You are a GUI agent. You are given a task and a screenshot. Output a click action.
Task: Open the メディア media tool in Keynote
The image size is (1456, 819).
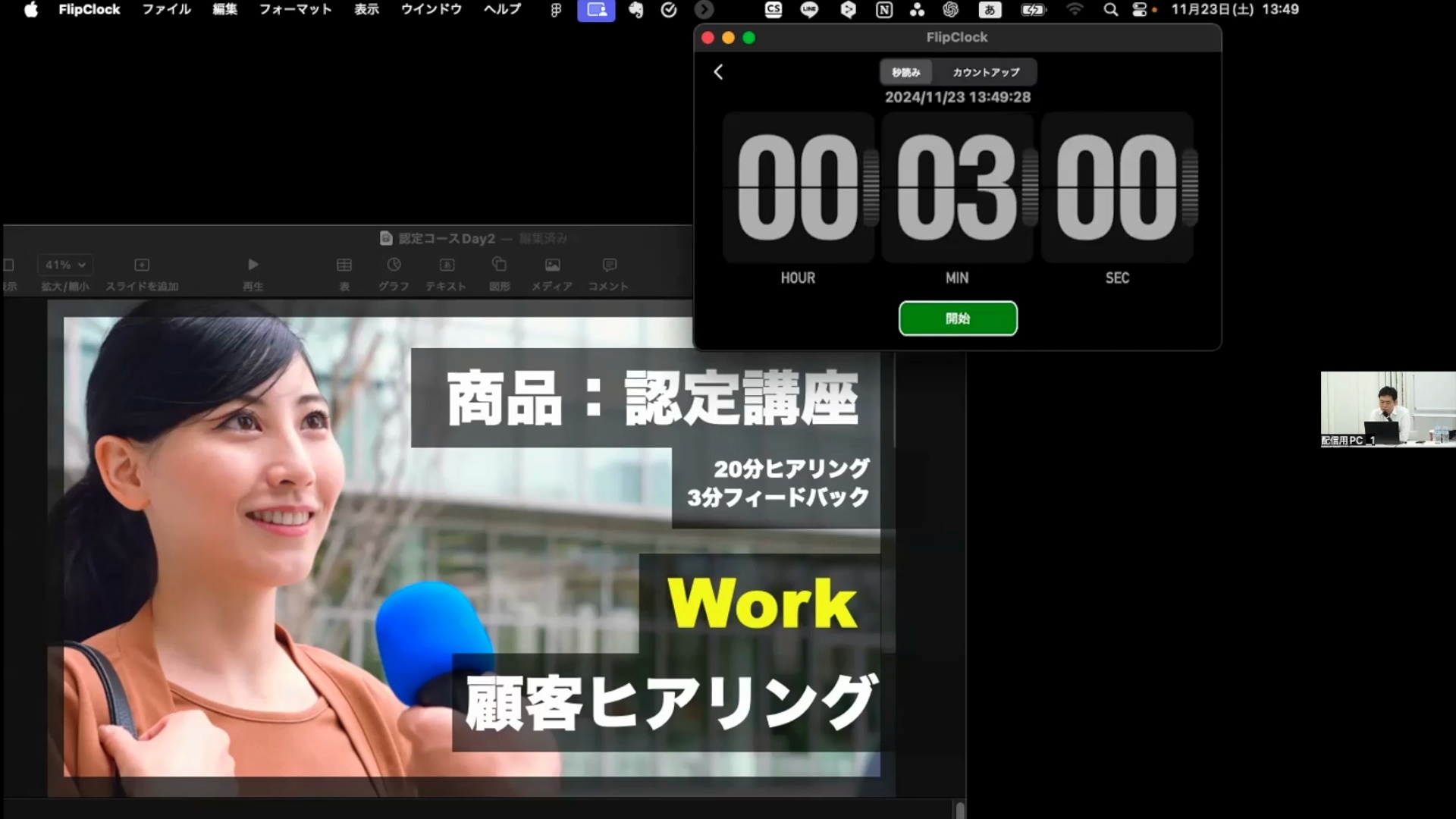pyautogui.click(x=552, y=265)
